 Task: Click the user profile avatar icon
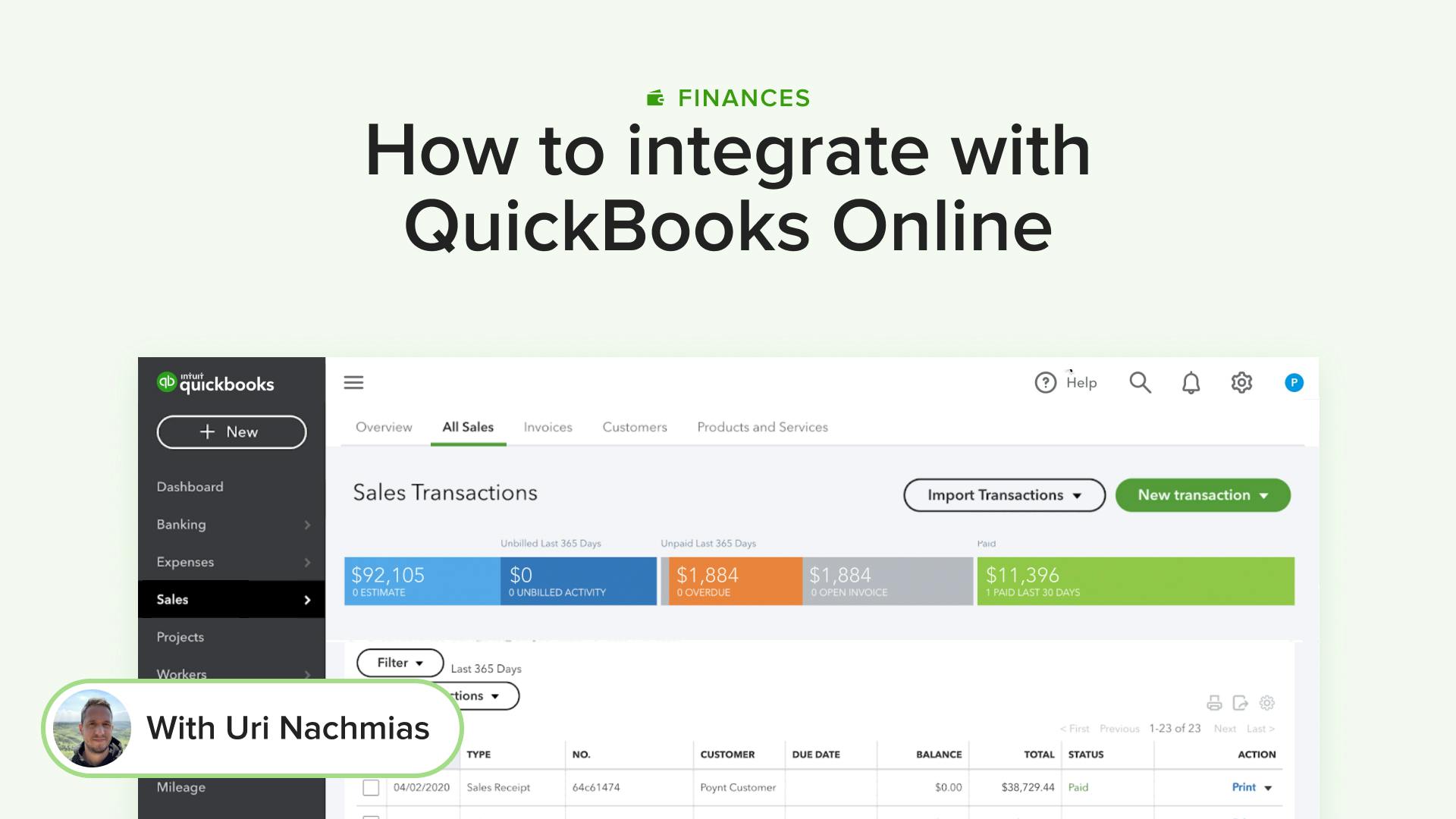click(1294, 382)
